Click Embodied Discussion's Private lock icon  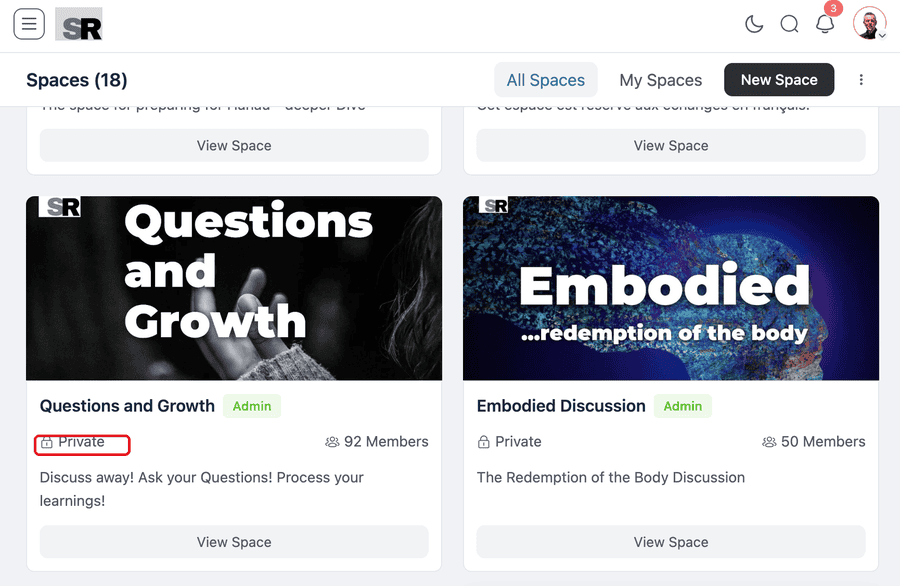click(x=484, y=442)
